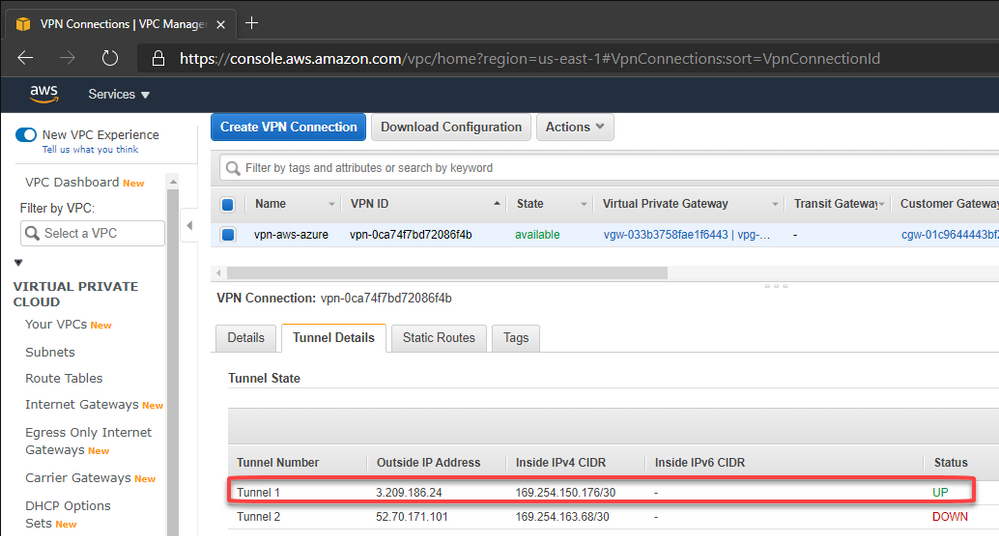
Task: Click the 52.70.171.101 IP address
Action: [412, 517]
